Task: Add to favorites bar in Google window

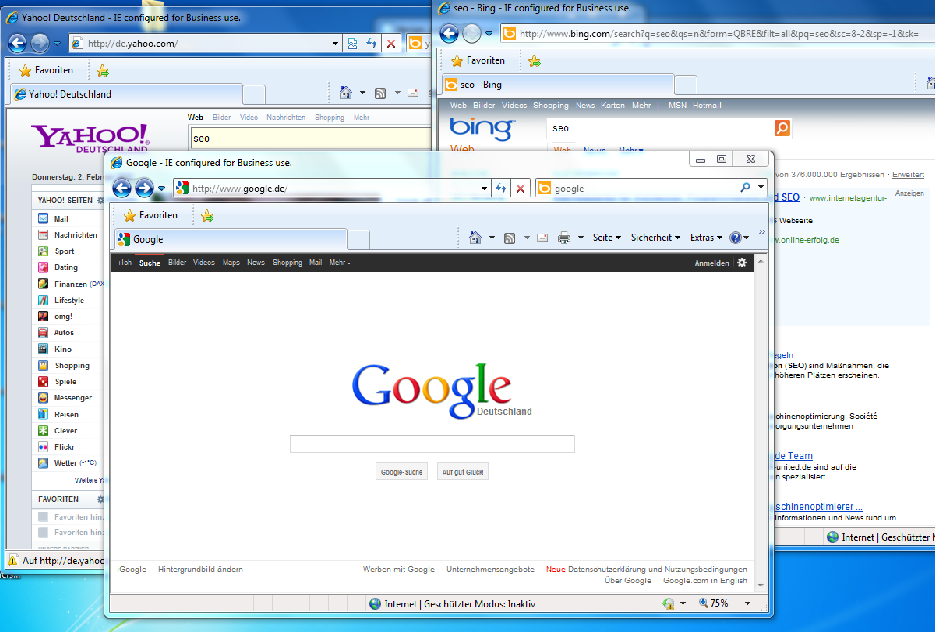Action: pyautogui.click(x=207, y=215)
